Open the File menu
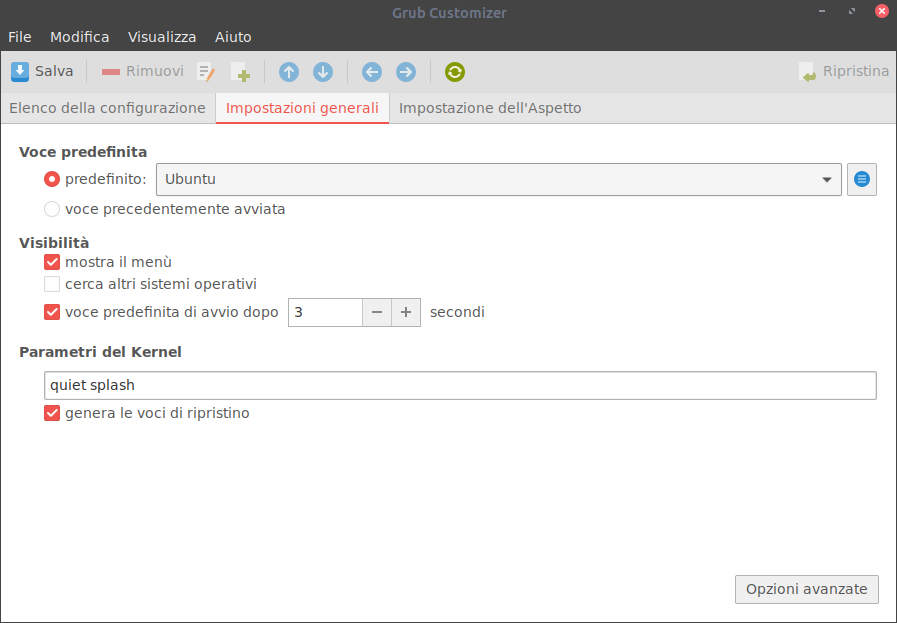 20,37
